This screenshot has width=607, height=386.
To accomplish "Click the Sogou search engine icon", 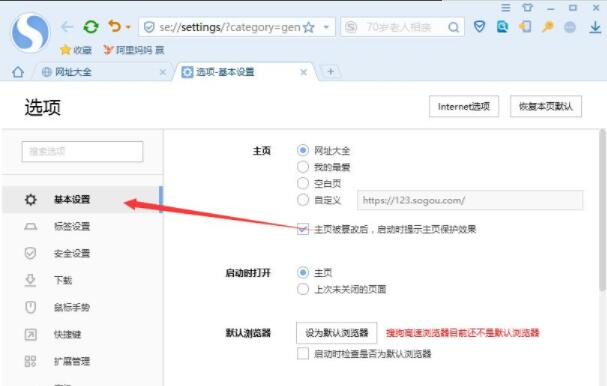I will 351,27.
